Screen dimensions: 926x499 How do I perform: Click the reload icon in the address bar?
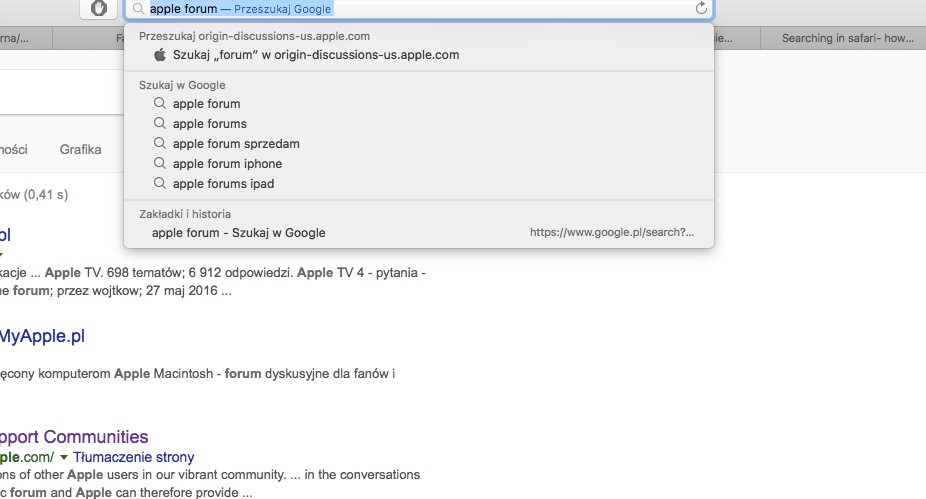[x=701, y=8]
